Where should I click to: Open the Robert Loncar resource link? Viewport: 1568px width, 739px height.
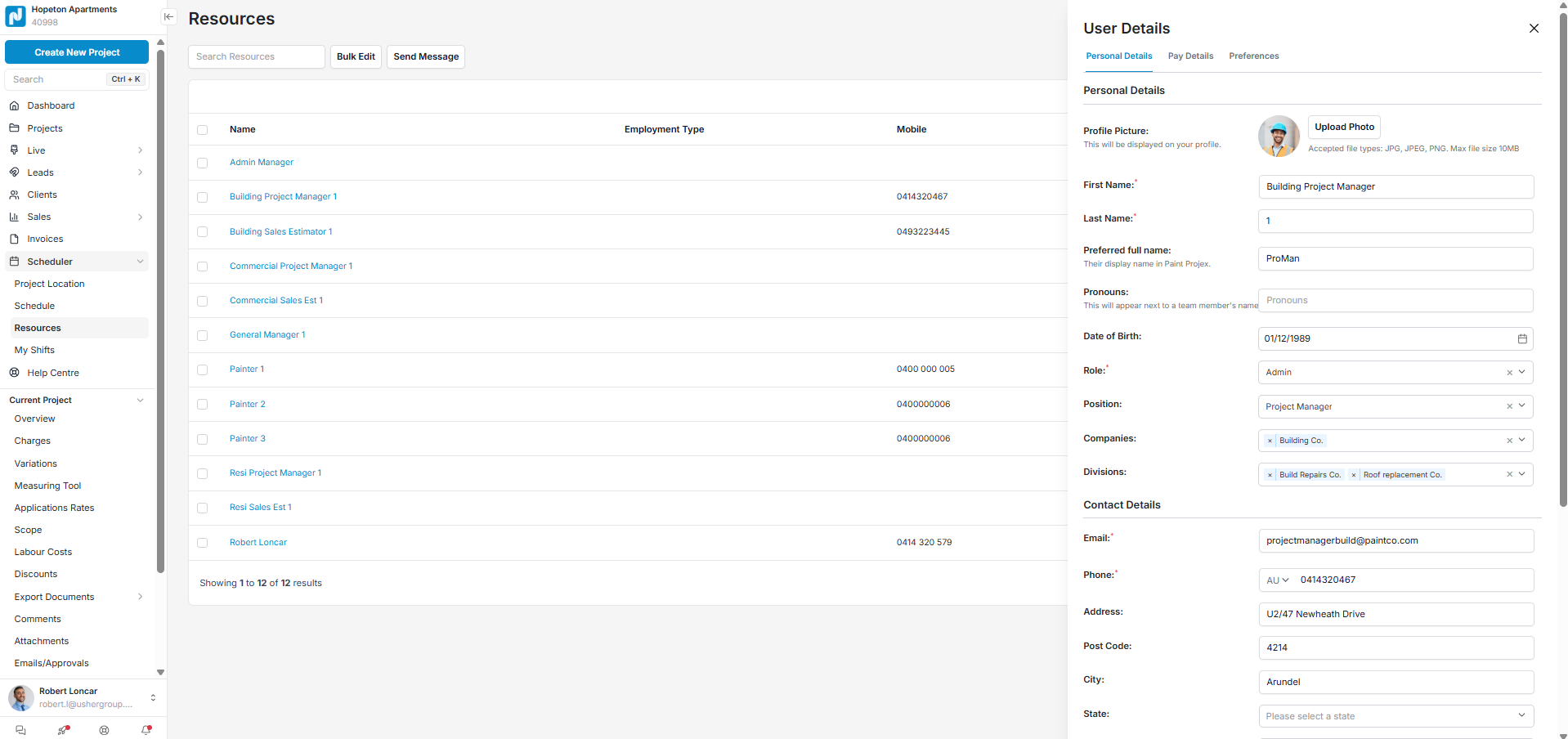coord(258,543)
